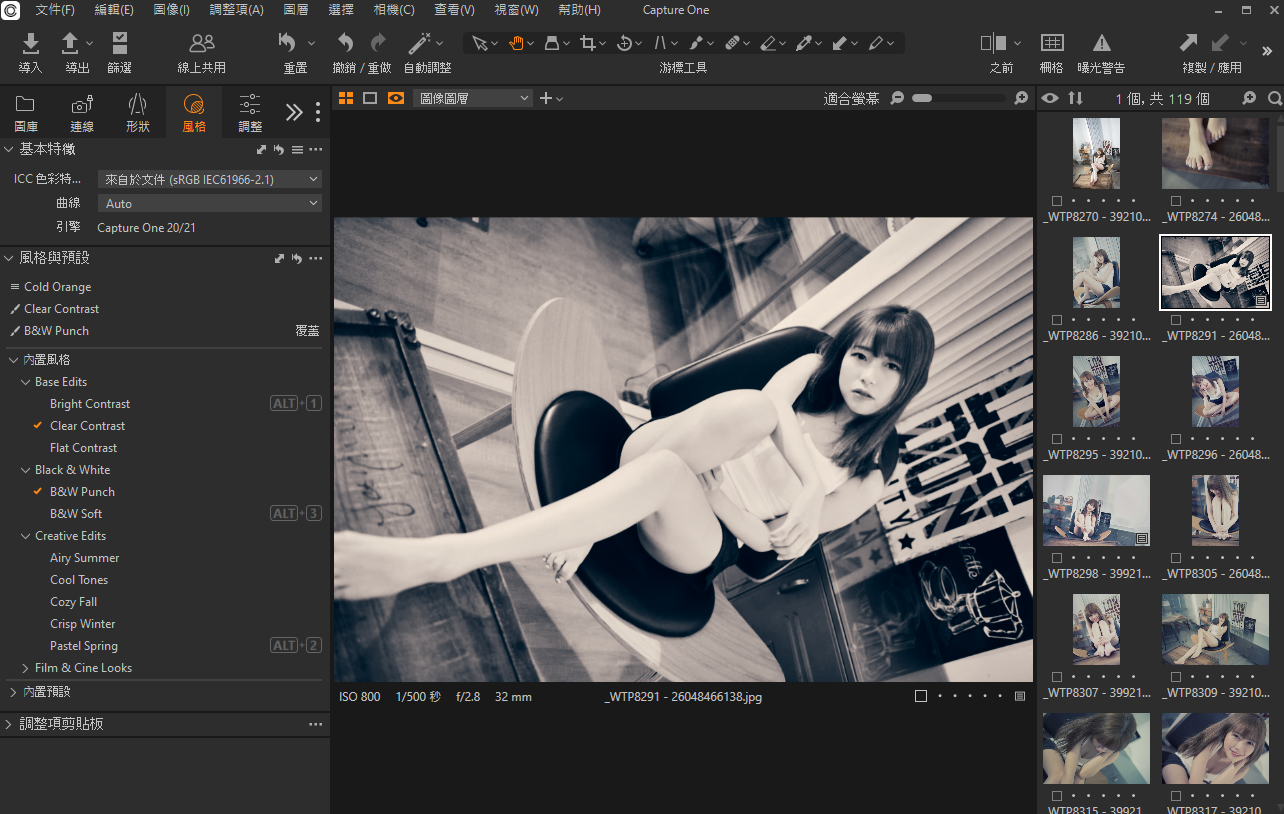Toggle 曝光警告 exposure warning
Screen dimensions: 1284x814
1101,43
